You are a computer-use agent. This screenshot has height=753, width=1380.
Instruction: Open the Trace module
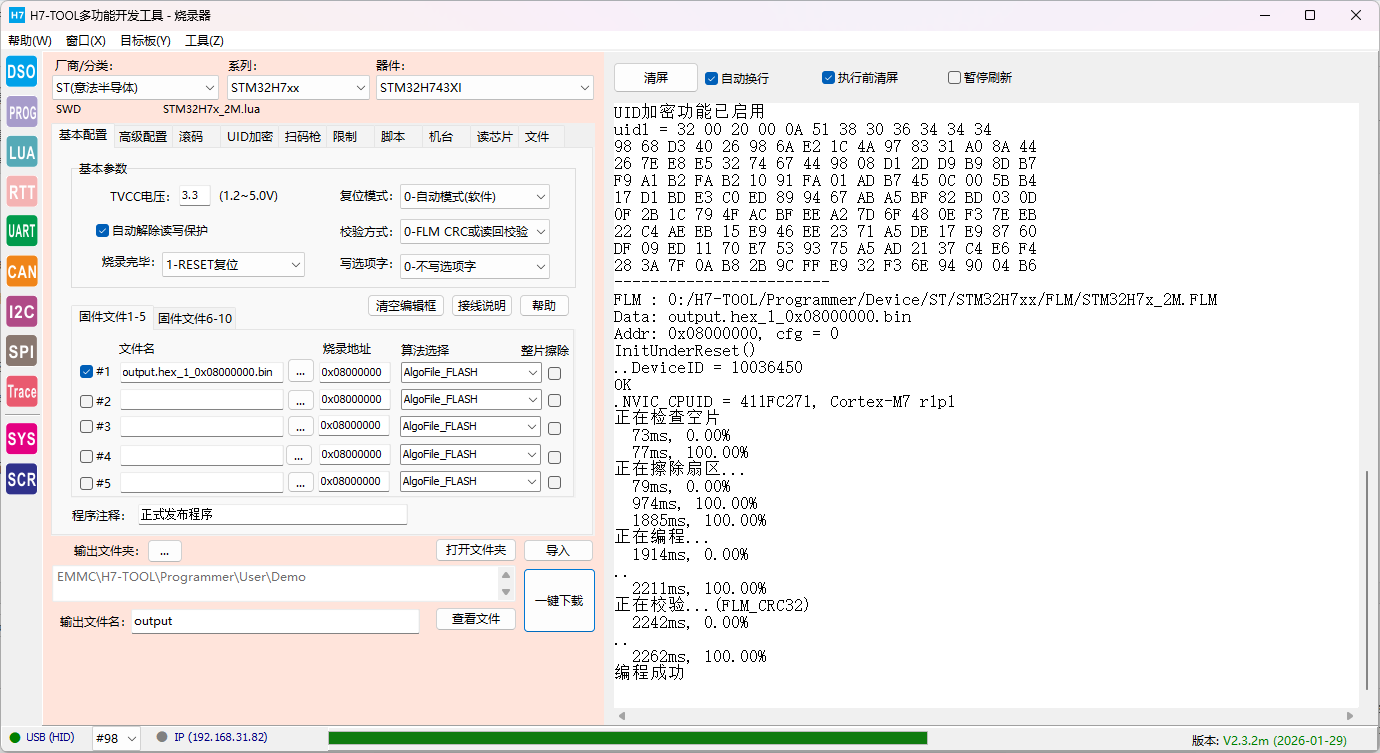22,392
